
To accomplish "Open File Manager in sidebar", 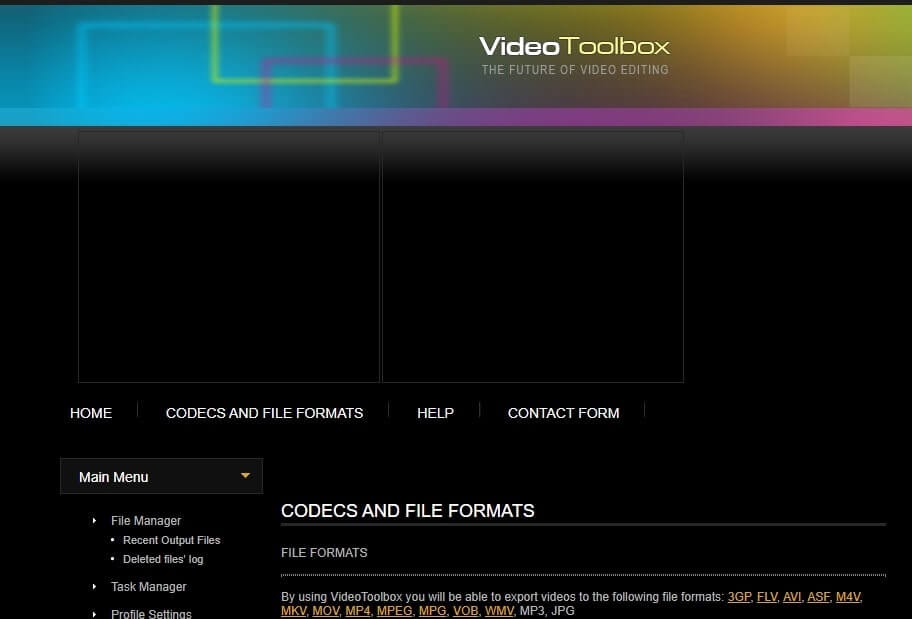I will pos(146,521).
